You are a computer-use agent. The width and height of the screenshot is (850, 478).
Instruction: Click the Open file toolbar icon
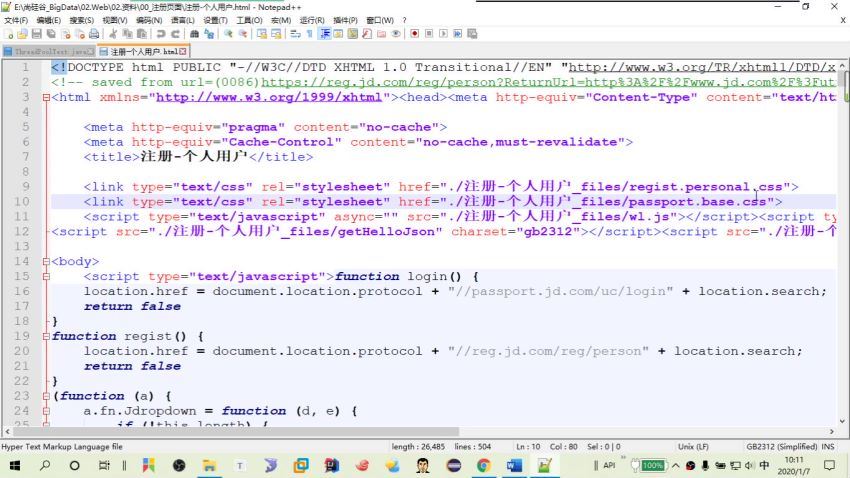[22, 34]
